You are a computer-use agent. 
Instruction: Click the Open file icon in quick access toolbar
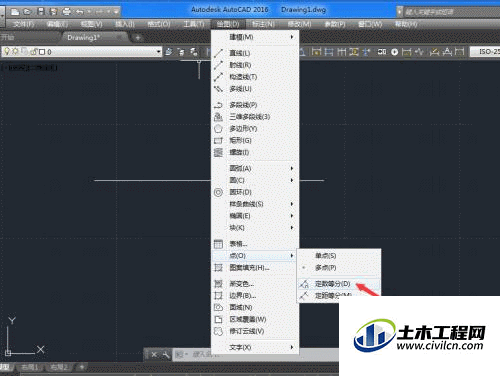pyautogui.click(x=27, y=12)
